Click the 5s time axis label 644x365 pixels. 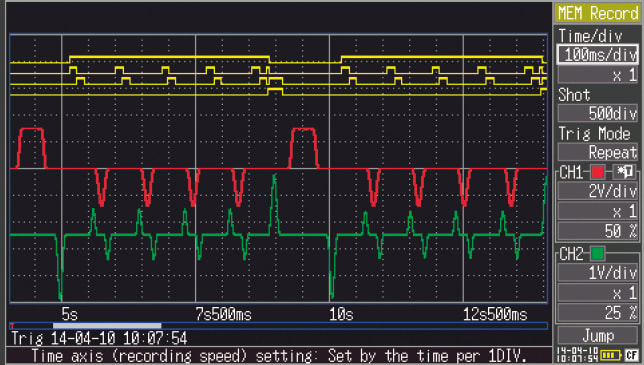pyautogui.click(x=69, y=314)
